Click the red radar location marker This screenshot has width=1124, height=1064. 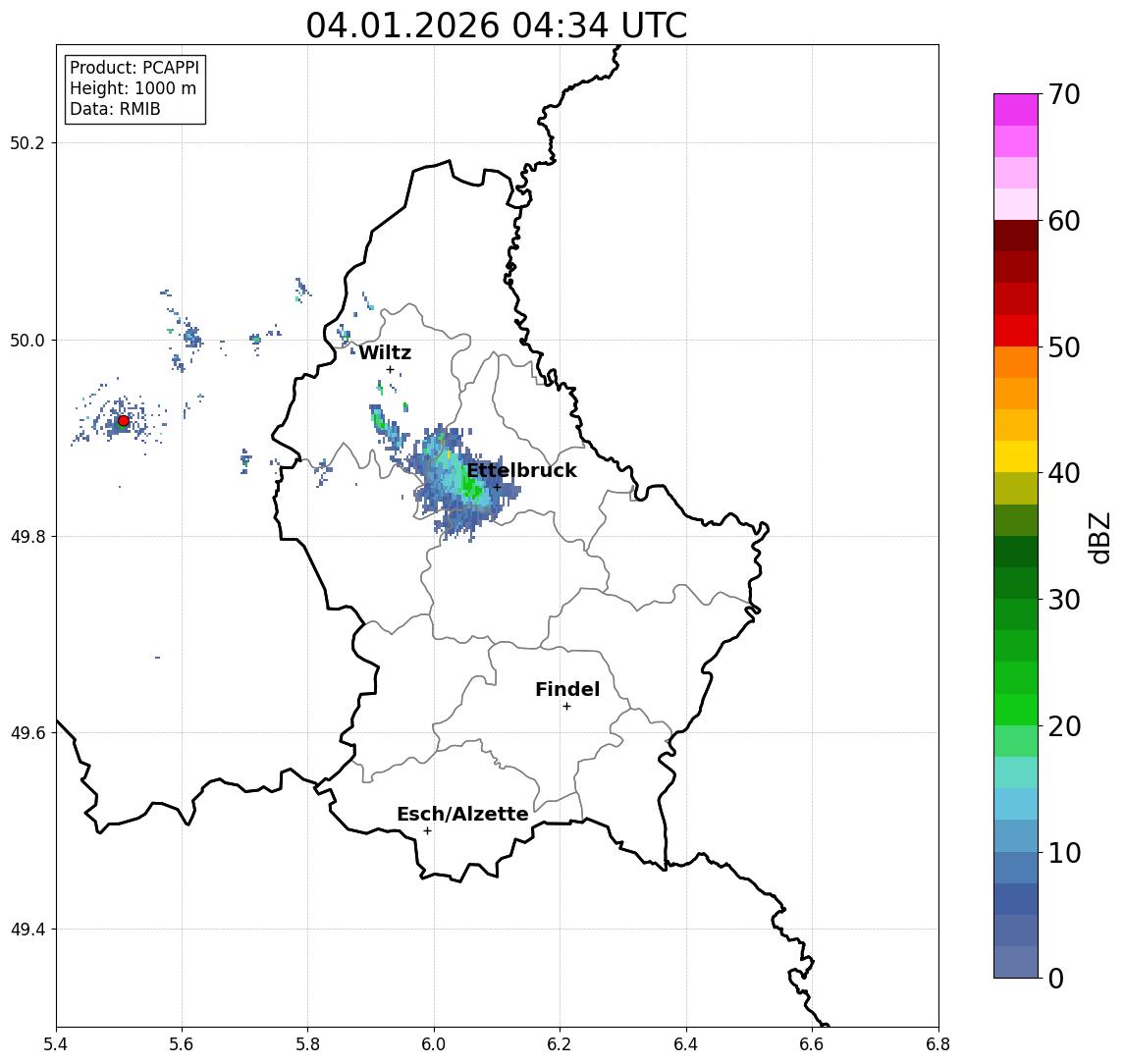pos(124,421)
